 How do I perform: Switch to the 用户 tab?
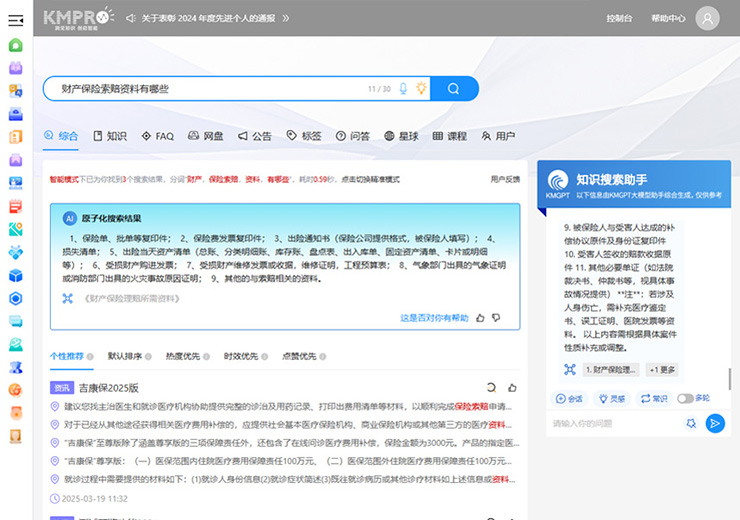pos(498,136)
